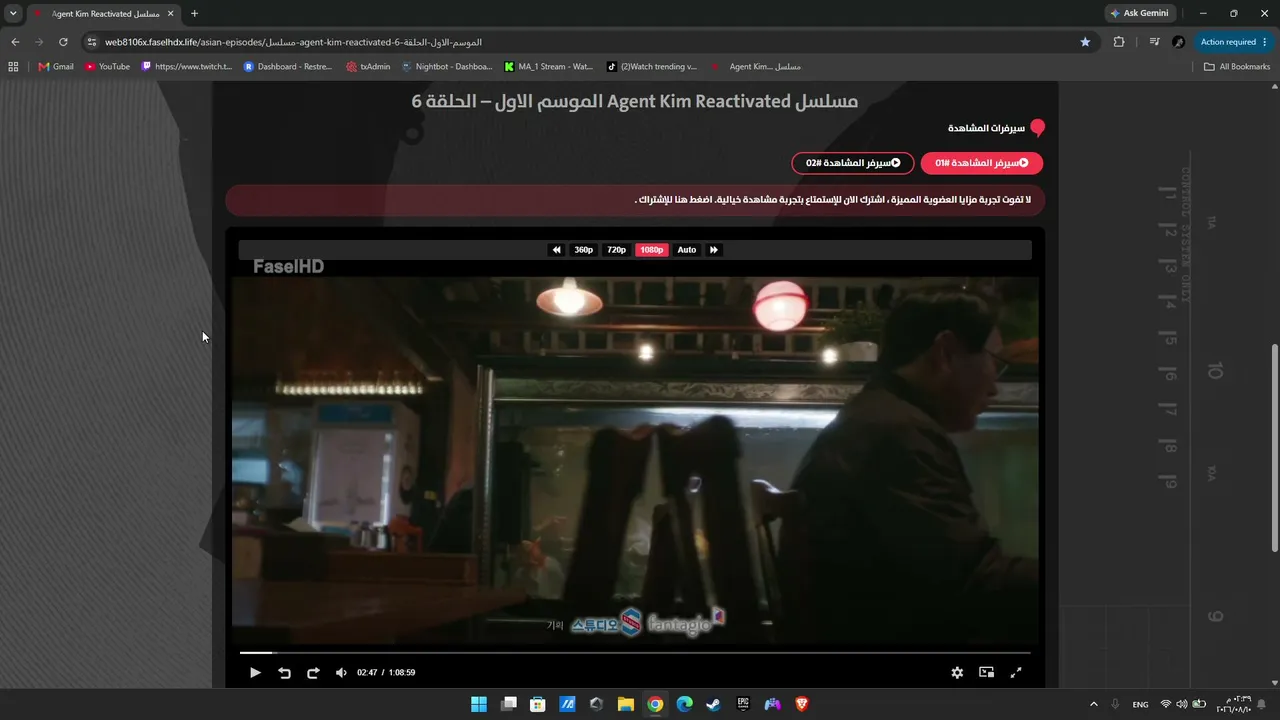The width and height of the screenshot is (1280, 720).
Task: Enter fullscreen in the video player
Action: (1016, 673)
